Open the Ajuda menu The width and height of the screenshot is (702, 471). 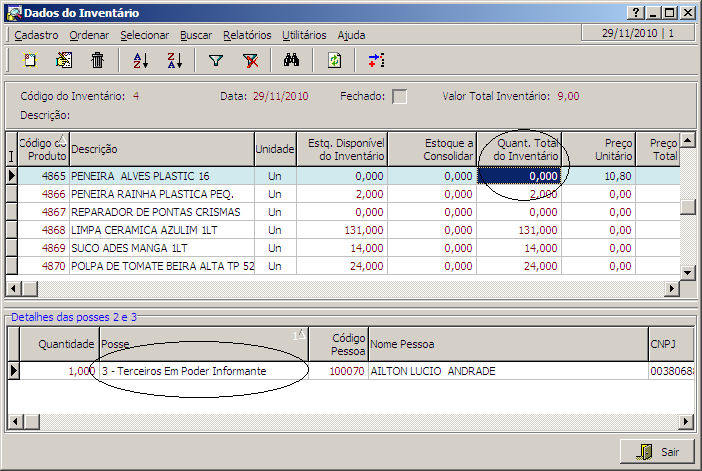tap(351, 35)
